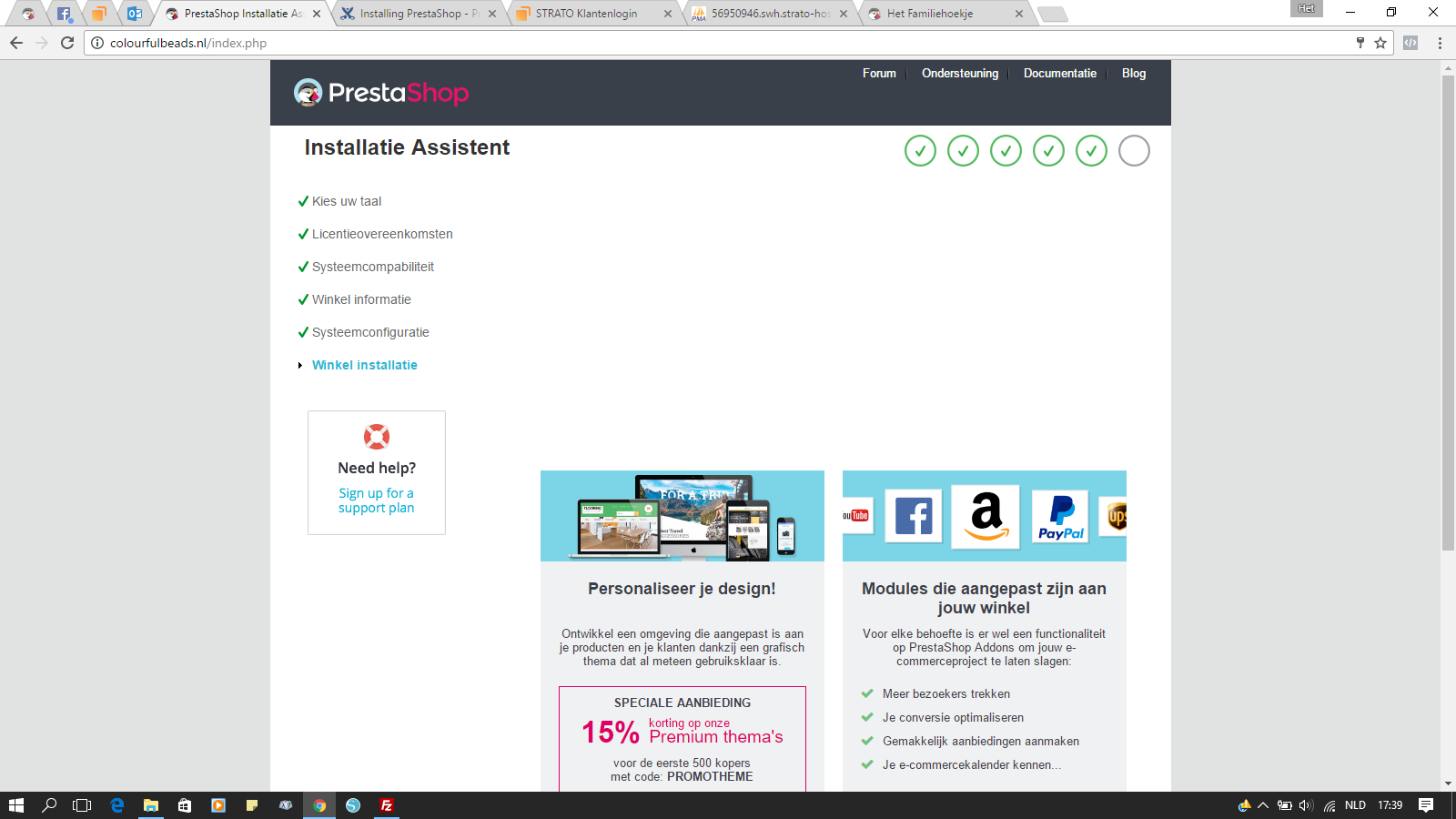Open the Ondersteuning link
This screenshot has height=819, width=1456.
960,74
